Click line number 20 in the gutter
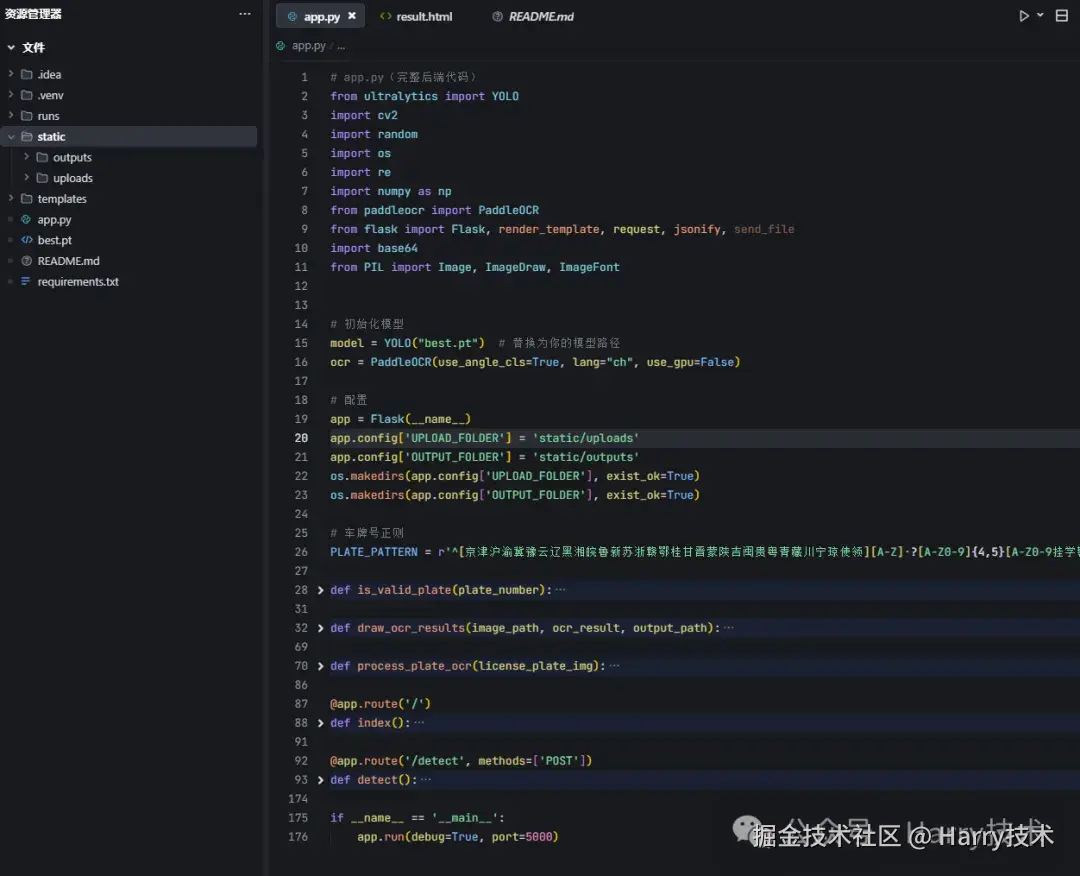 (x=301, y=438)
